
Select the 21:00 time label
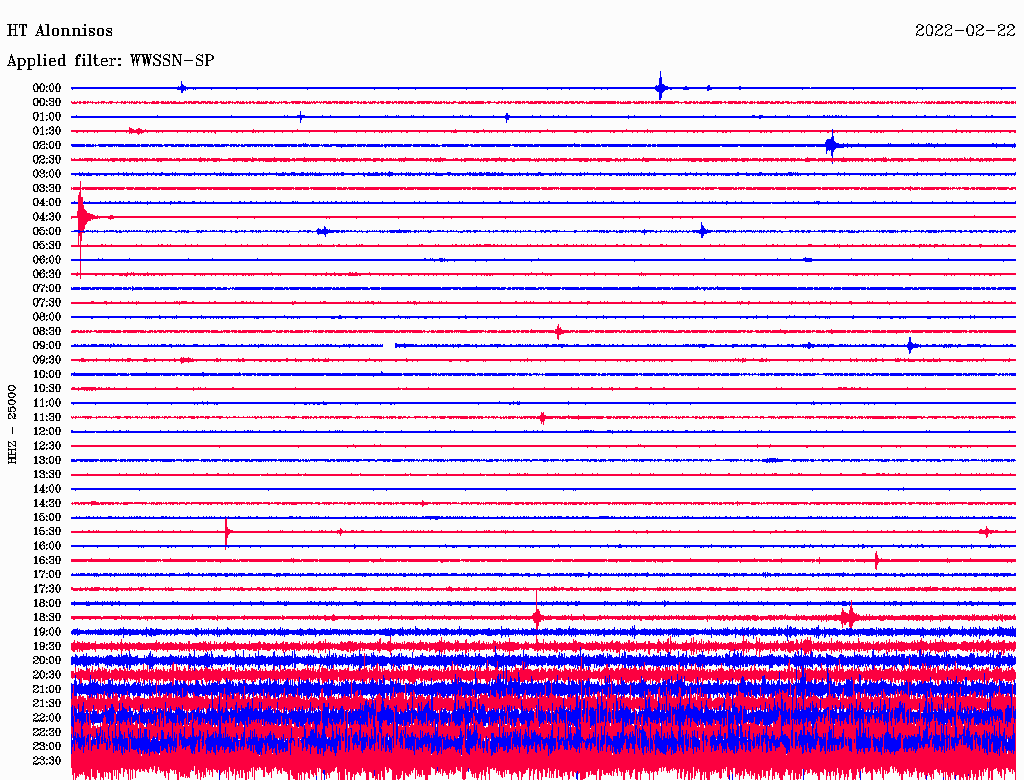coord(47,689)
